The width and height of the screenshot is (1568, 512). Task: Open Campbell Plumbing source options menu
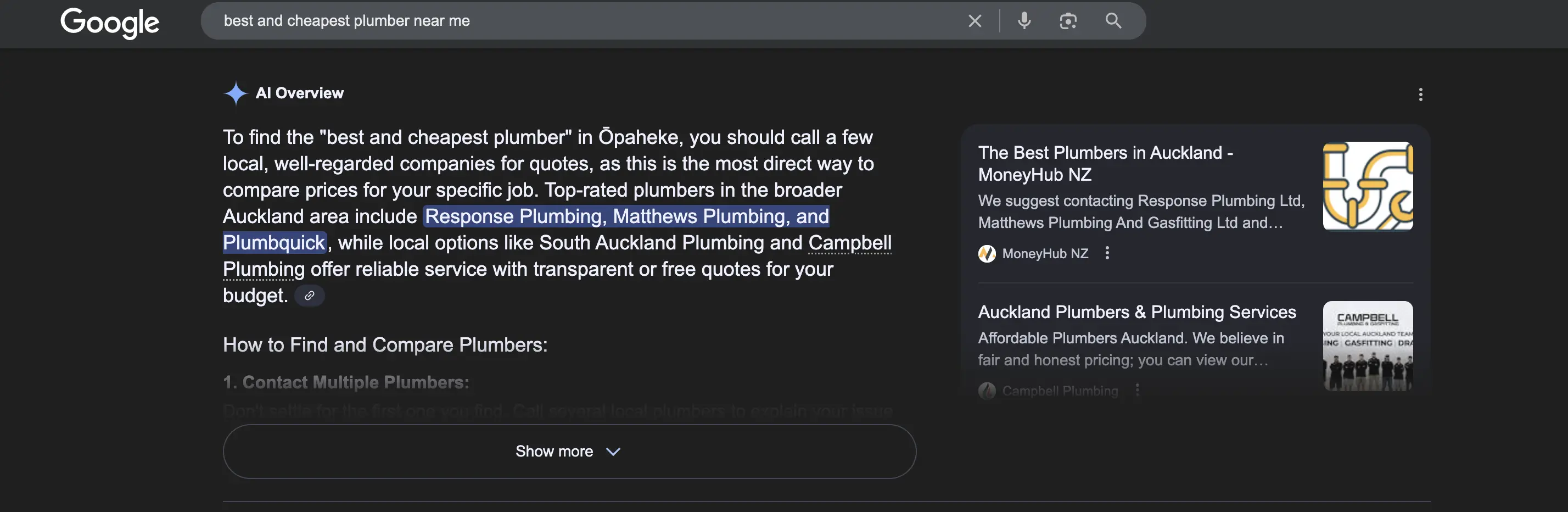[1137, 390]
